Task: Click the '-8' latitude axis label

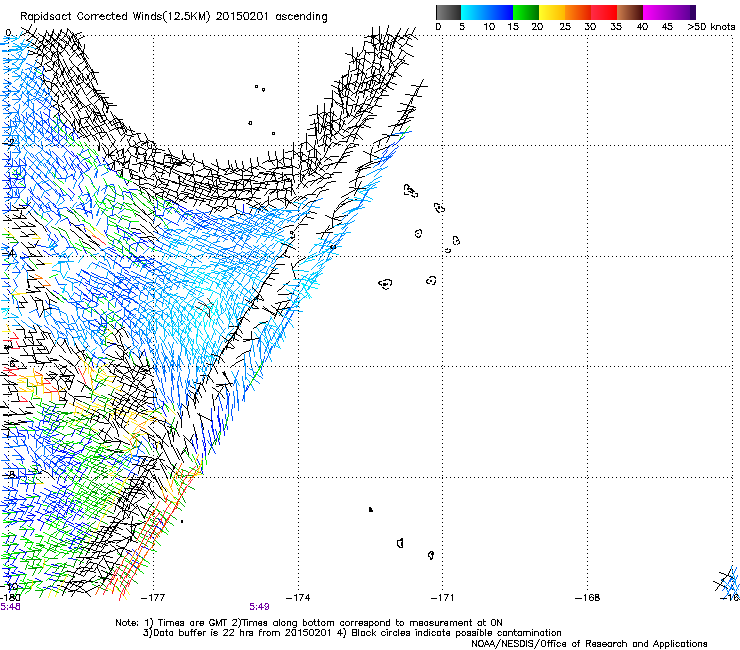Action: point(9,474)
